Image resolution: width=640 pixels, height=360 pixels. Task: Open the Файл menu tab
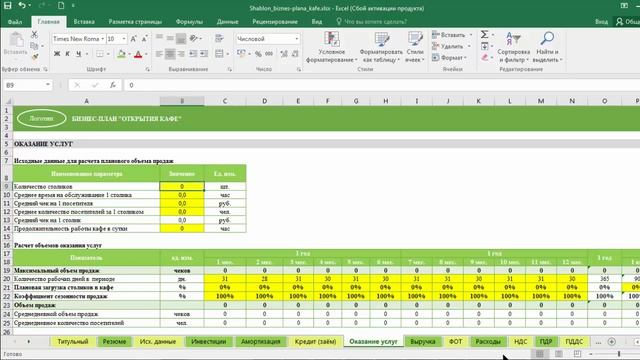coord(15,22)
